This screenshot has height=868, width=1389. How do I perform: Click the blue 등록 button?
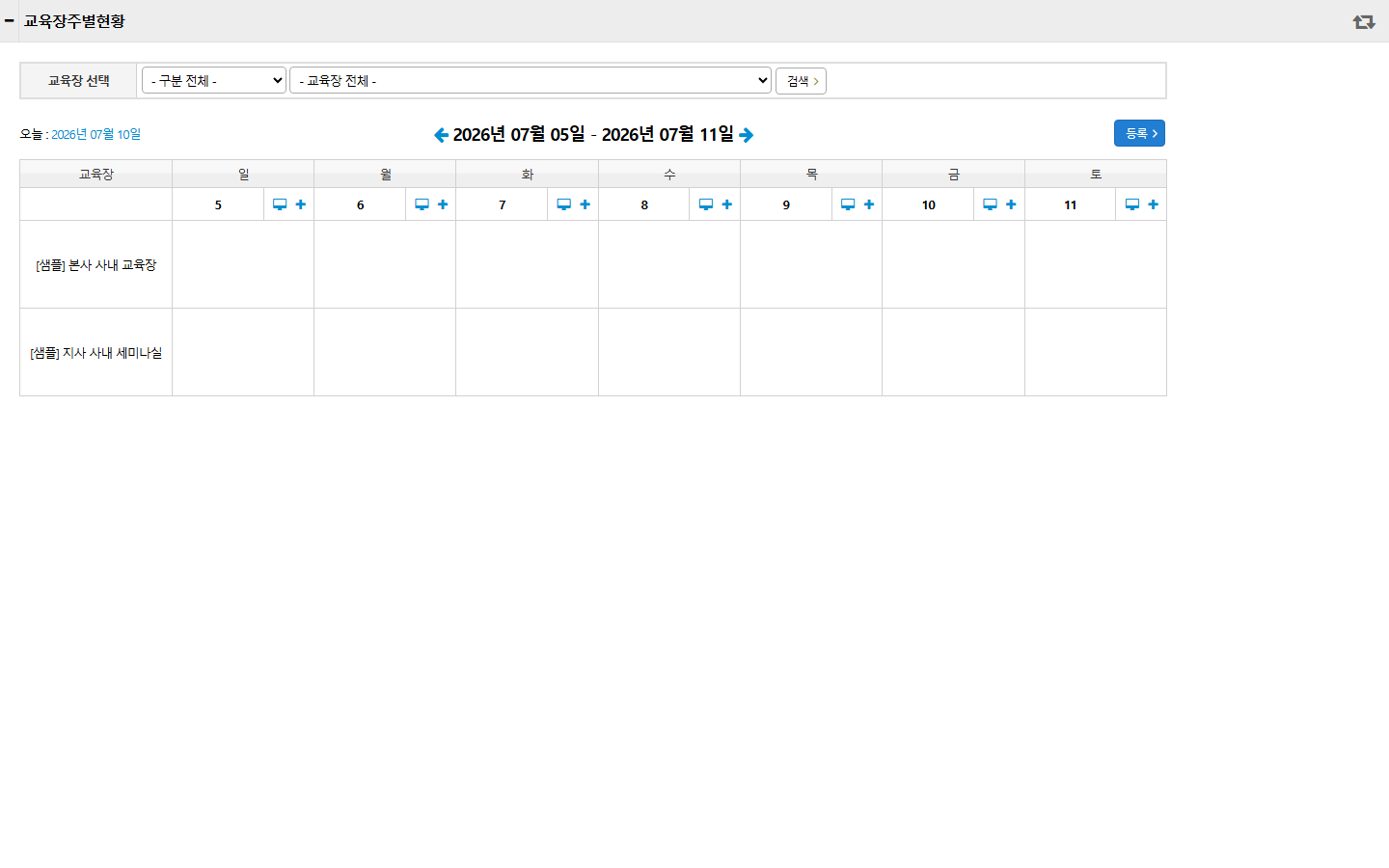point(1139,133)
